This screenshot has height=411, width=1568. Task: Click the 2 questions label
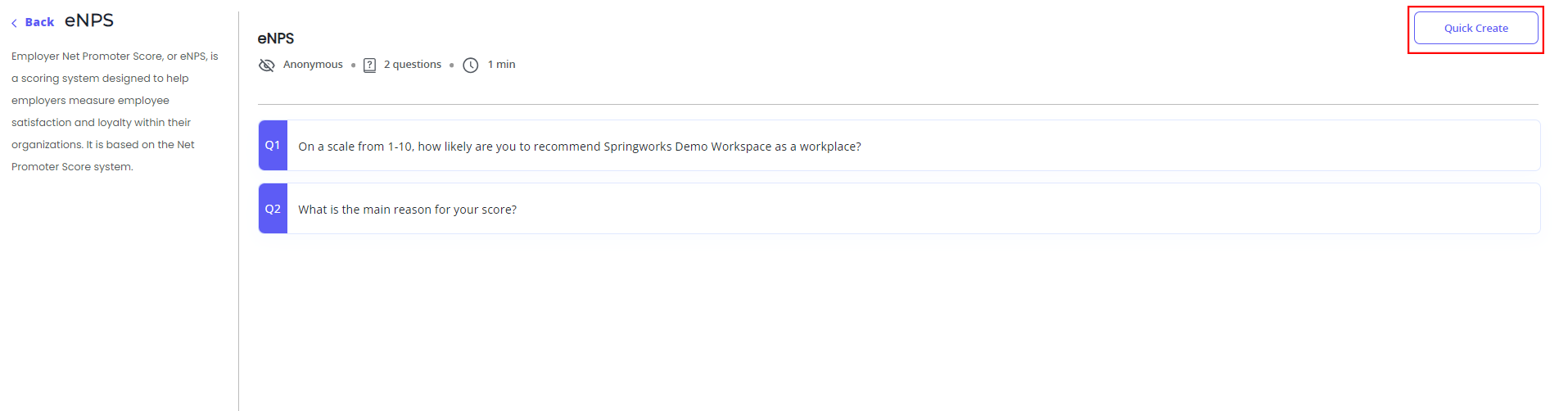[x=413, y=65]
